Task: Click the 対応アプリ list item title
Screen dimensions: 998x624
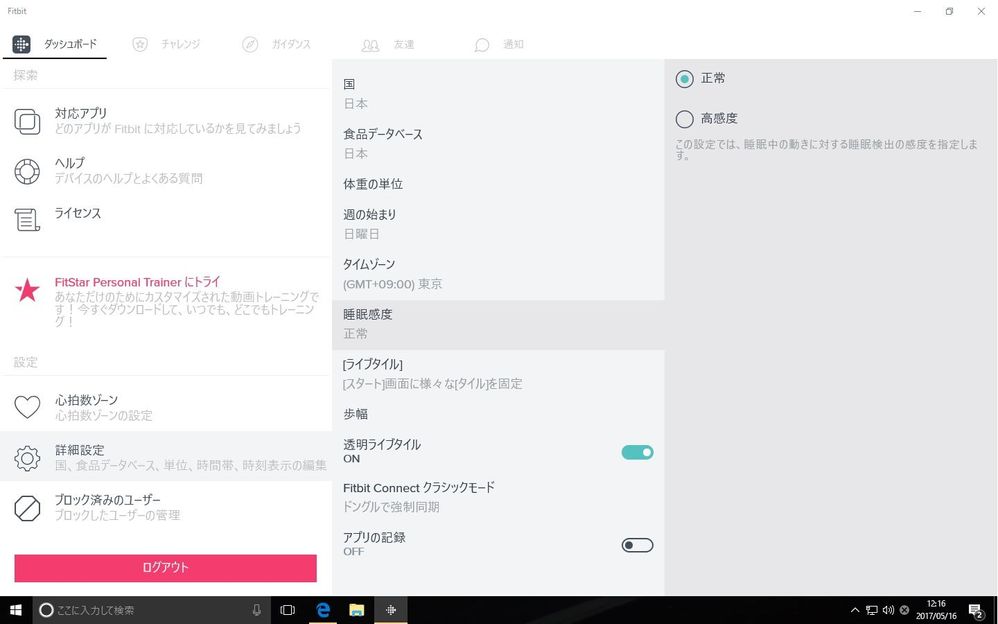Action: pyautogui.click(x=81, y=113)
